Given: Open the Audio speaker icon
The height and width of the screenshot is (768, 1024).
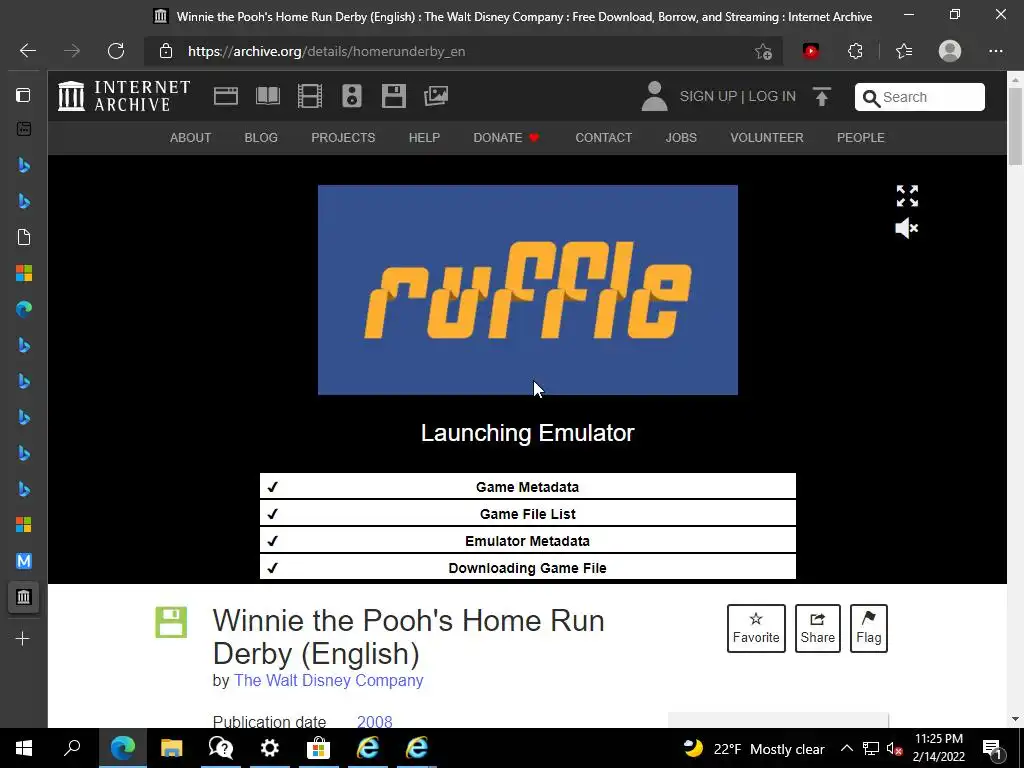Looking at the screenshot, I should pos(352,96).
